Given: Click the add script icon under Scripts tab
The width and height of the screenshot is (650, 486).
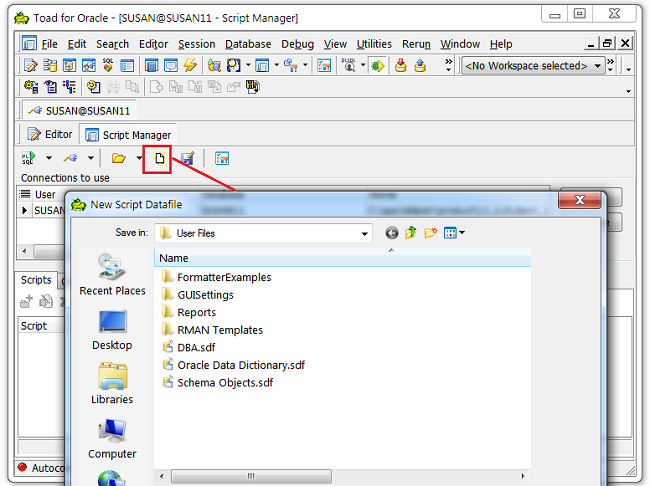Looking at the screenshot, I should coord(26,301).
